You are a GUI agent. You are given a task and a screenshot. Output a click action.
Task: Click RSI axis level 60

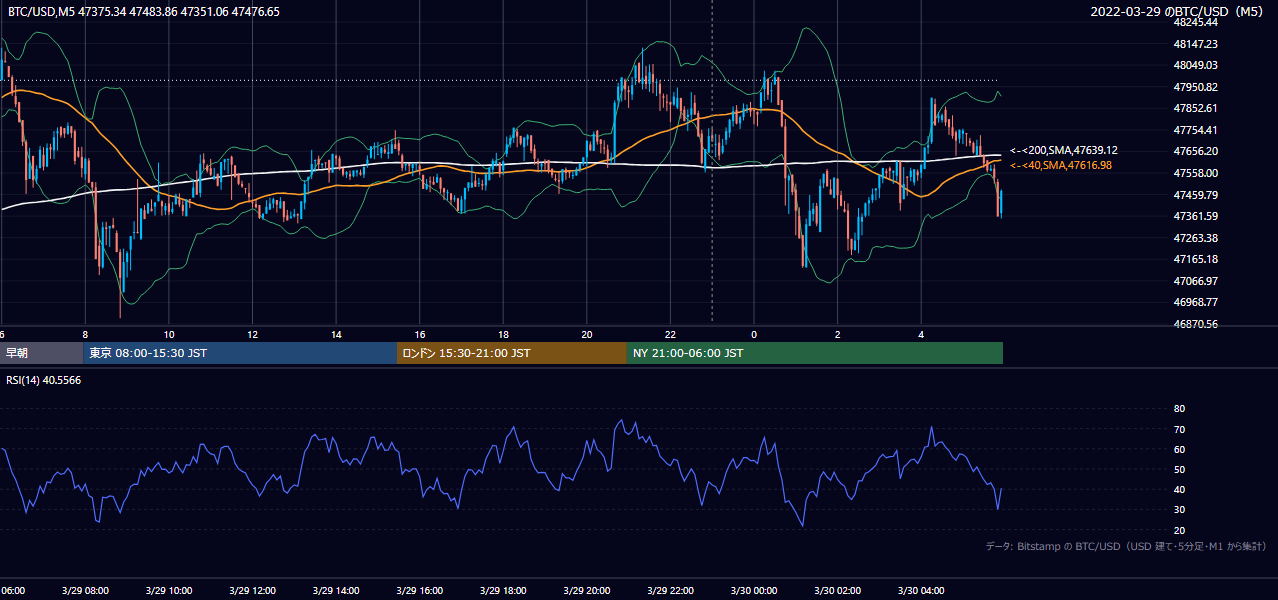(x=1179, y=449)
